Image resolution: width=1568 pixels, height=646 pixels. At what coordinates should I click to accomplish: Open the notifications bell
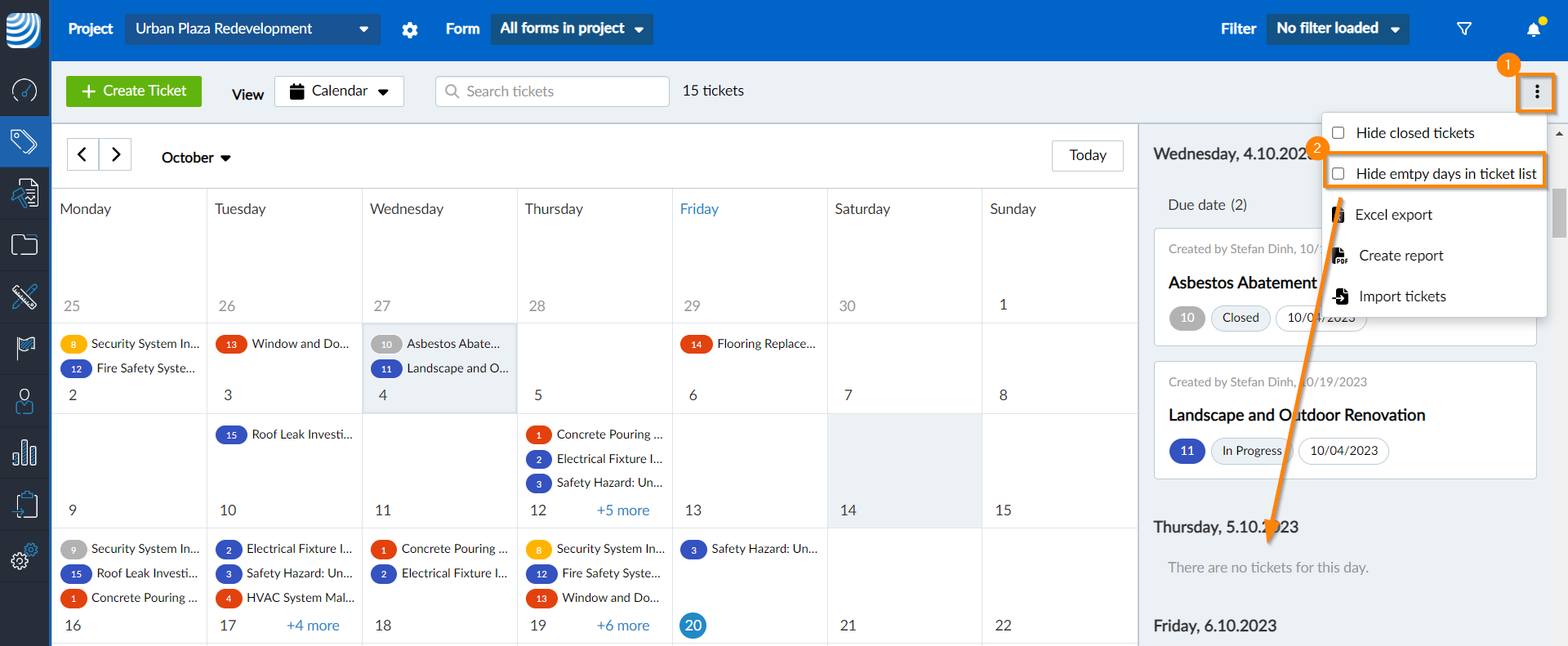(x=1534, y=29)
